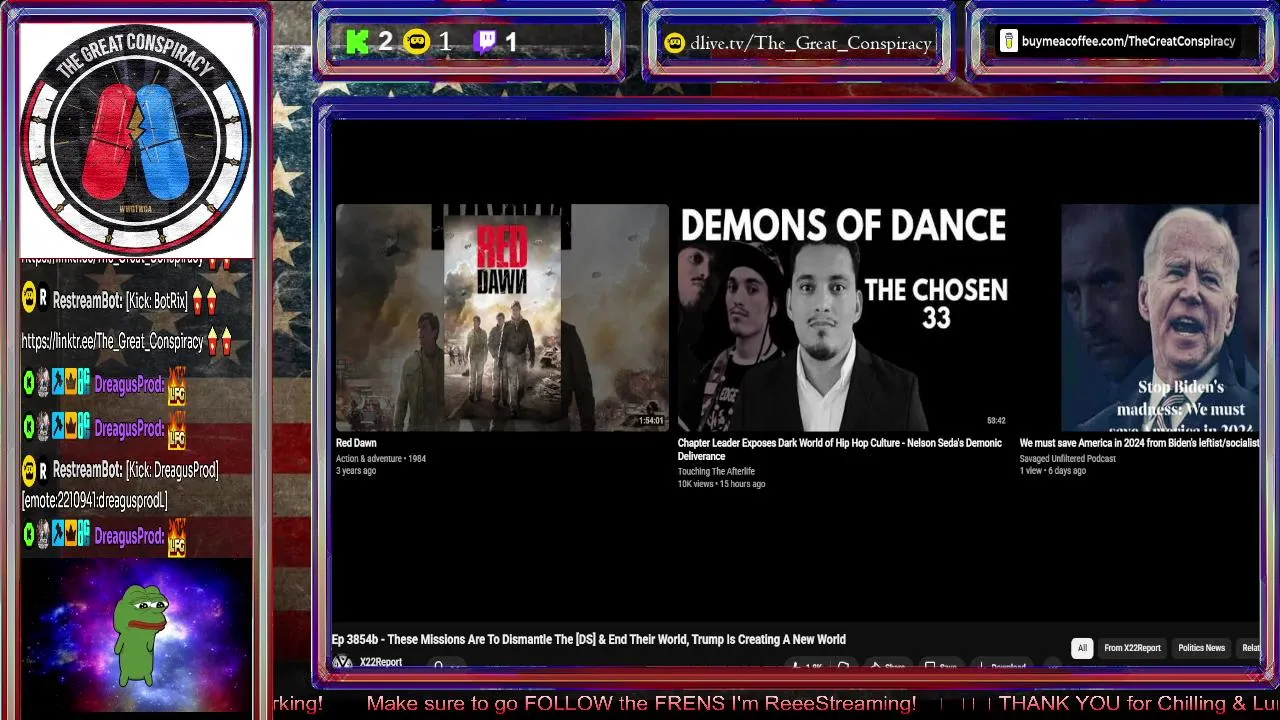Click The Great Conspiracy pill logo
Viewport: 1280px width, 720px height.
point(137,138)
